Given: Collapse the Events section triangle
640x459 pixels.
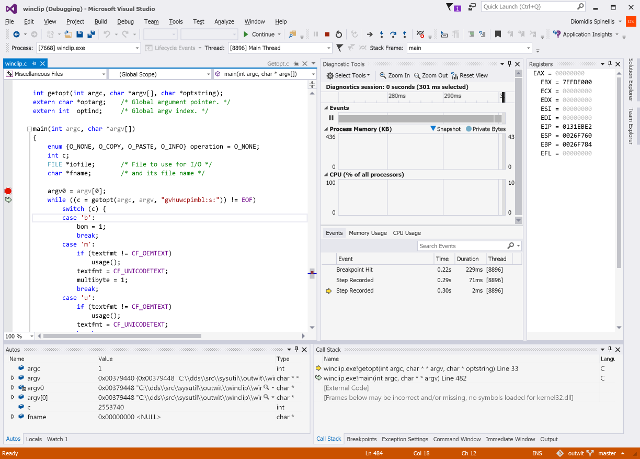Looking at the screenshot, I should pyautogui.click(x=326, y=108).
